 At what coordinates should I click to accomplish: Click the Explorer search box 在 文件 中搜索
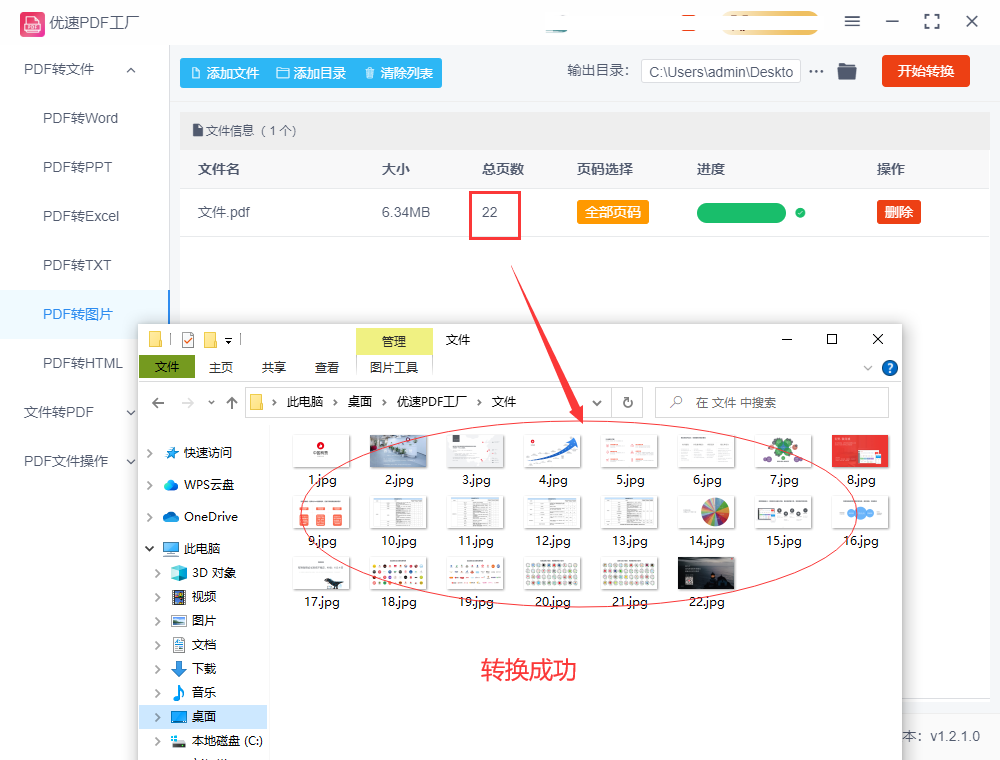click(772, 402)
